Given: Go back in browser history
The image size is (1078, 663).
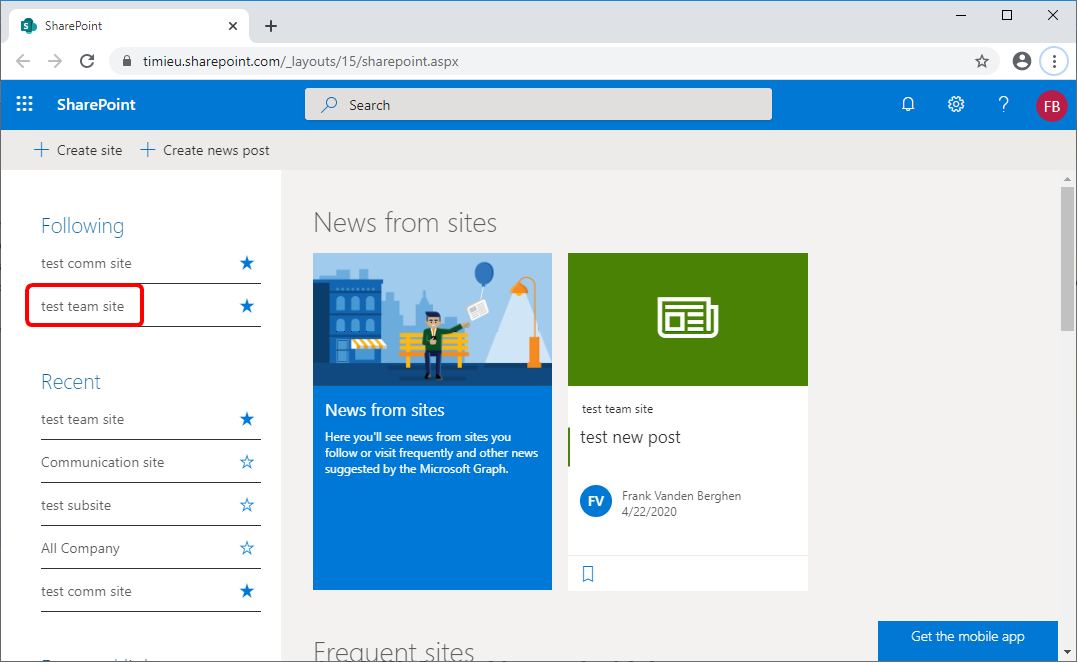Looking at the screenshot, I should (23, 61).
